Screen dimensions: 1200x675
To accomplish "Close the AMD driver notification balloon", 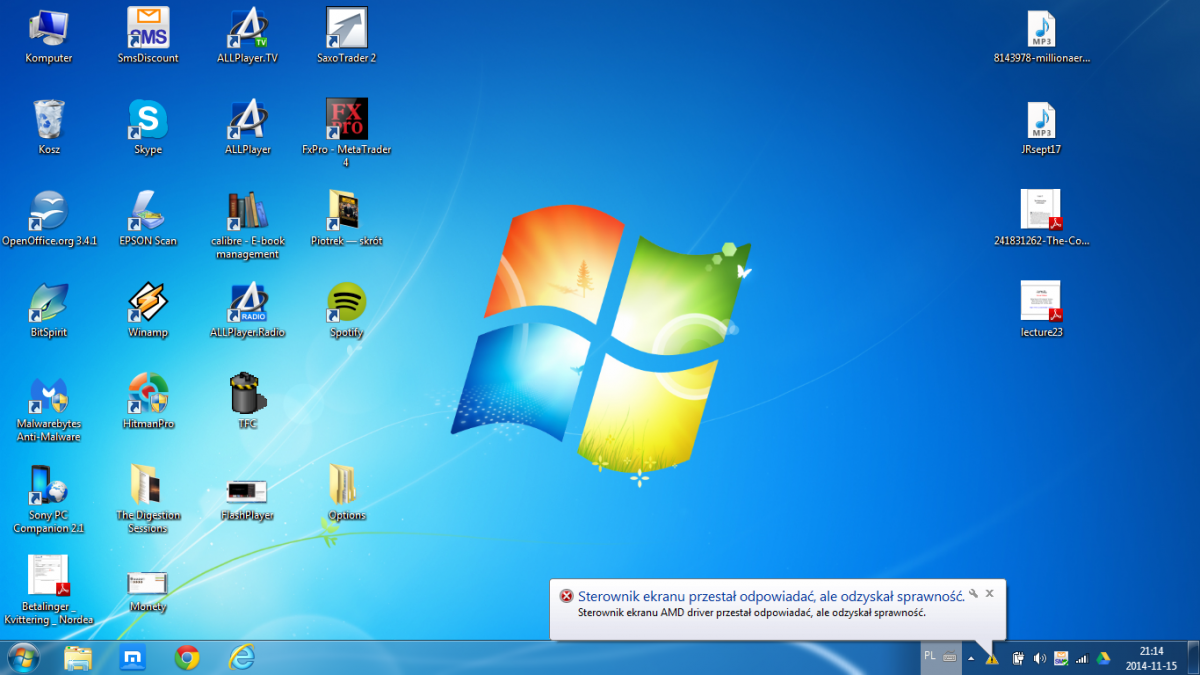I will [989, 593].
